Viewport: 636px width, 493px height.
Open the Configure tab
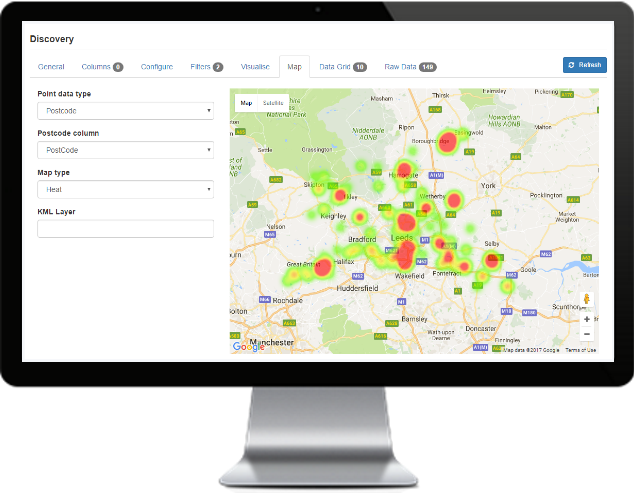coord(157,67)
